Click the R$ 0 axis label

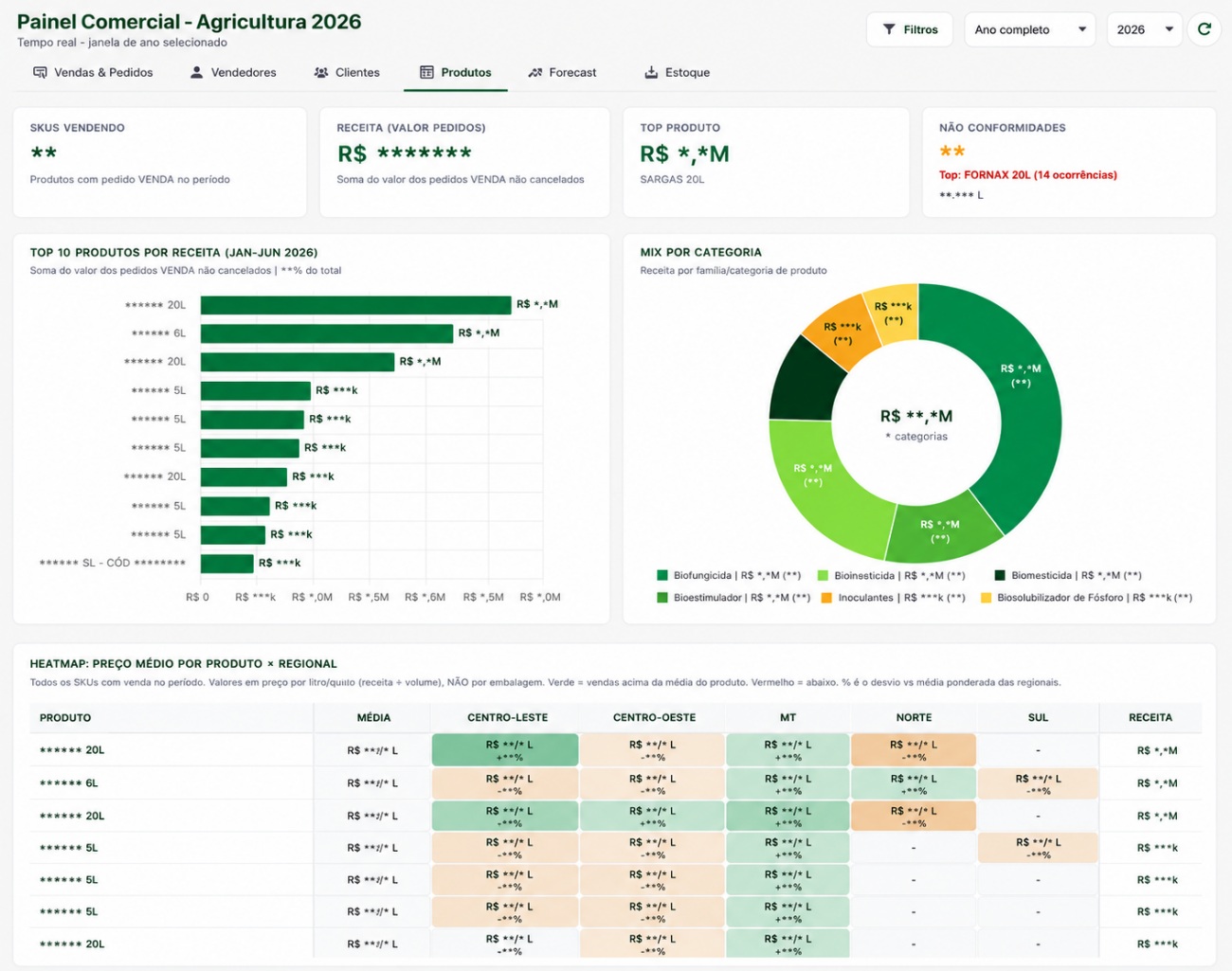pos(197,598)
